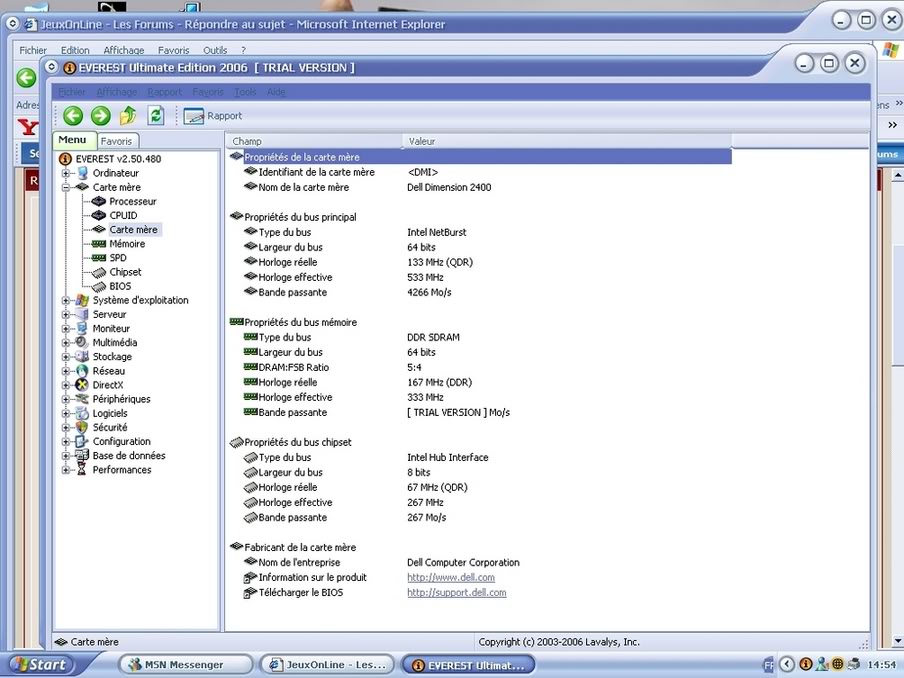
Task: Open the EVEREST Tools menu
Action: [x=245, y=92]
